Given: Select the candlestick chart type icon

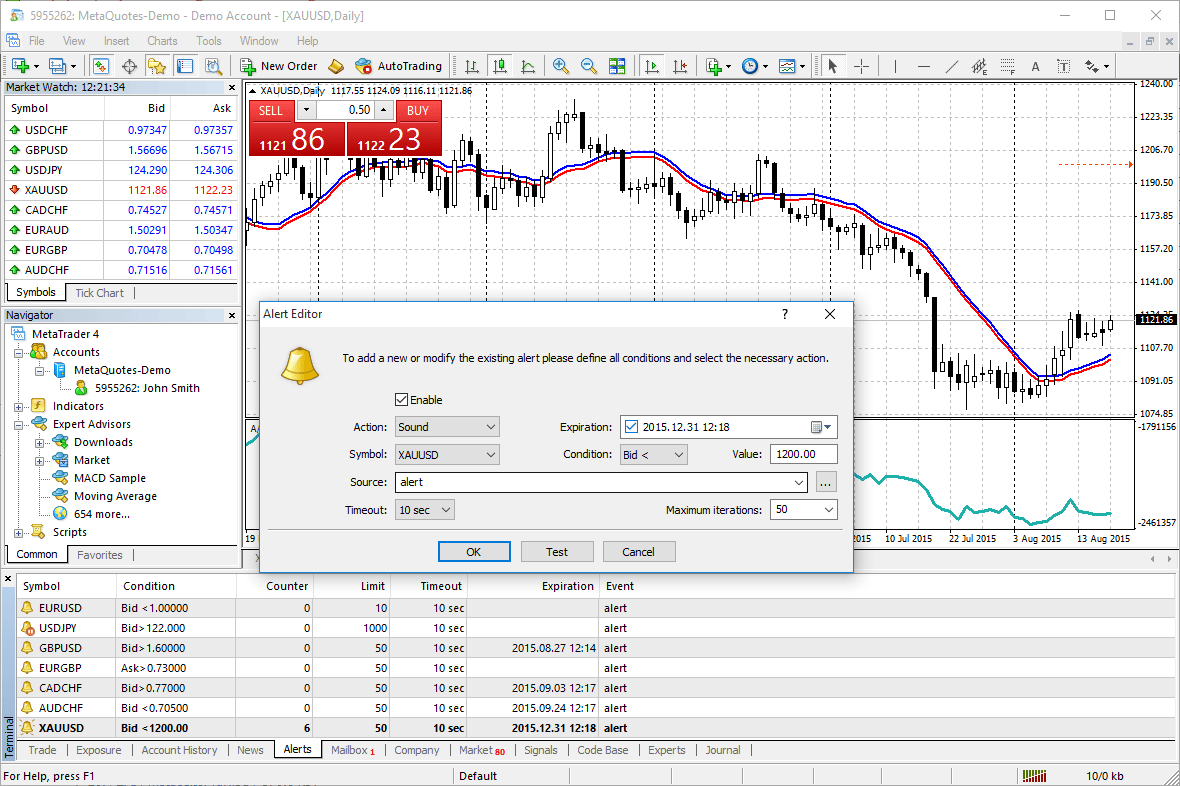Looking at the screenshot, I should [499, 66].
